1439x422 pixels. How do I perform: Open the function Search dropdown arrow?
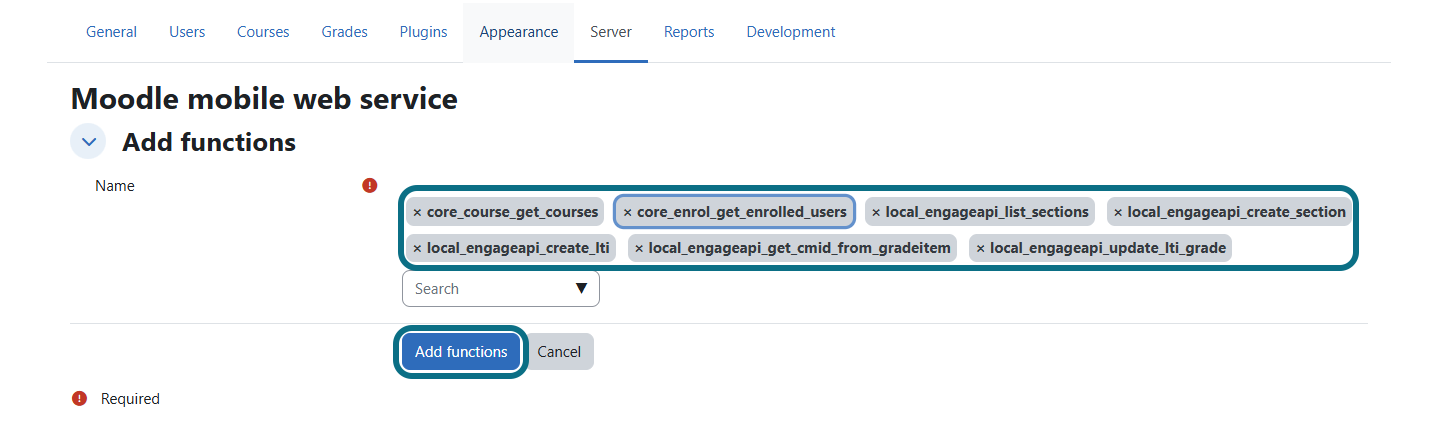(x=581, y=289)
